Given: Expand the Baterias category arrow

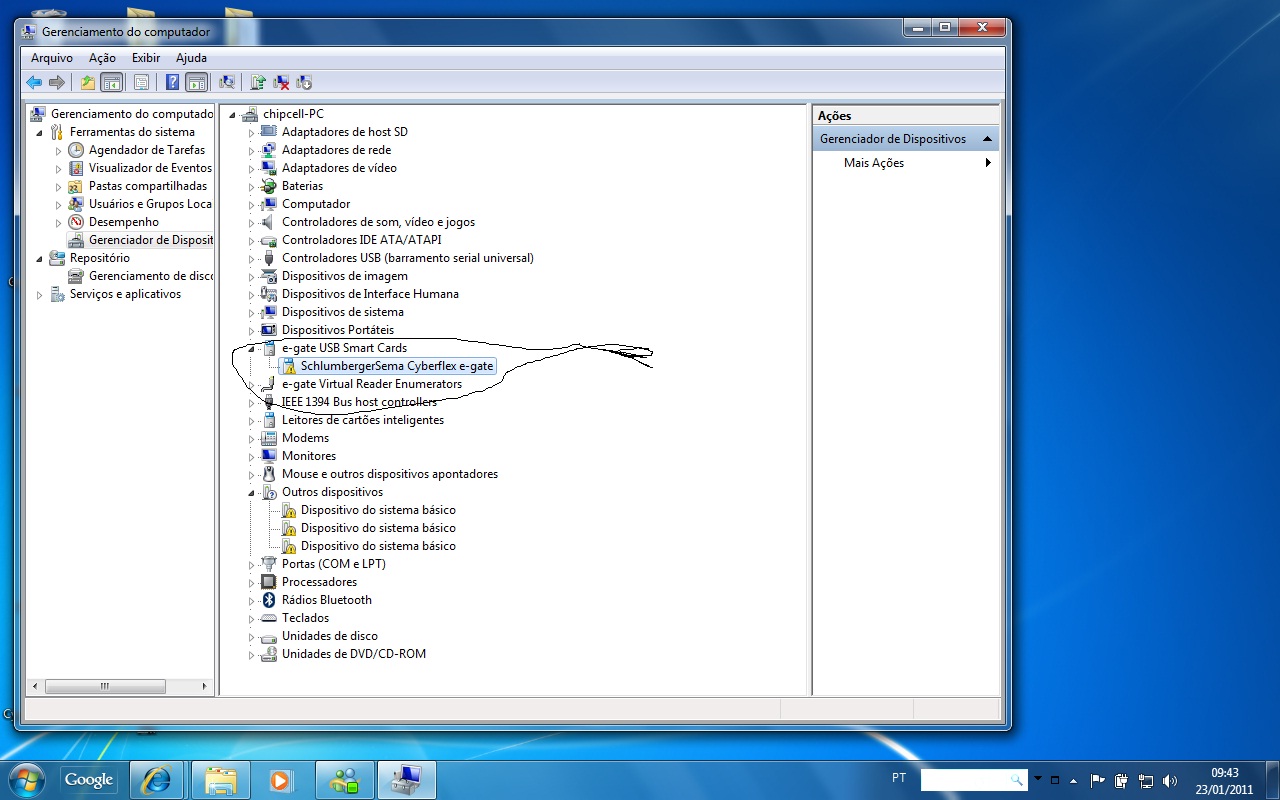Looking at the screenshot, I should [x=252, y=186].
